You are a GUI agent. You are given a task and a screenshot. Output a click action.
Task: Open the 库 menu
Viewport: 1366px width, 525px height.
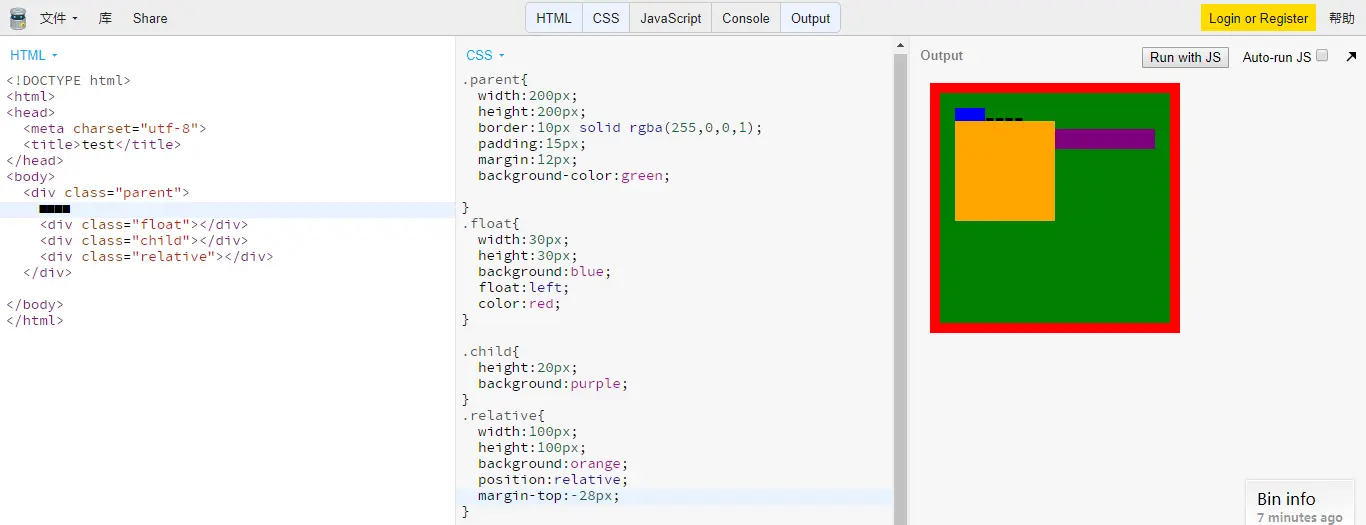[106, 18]
